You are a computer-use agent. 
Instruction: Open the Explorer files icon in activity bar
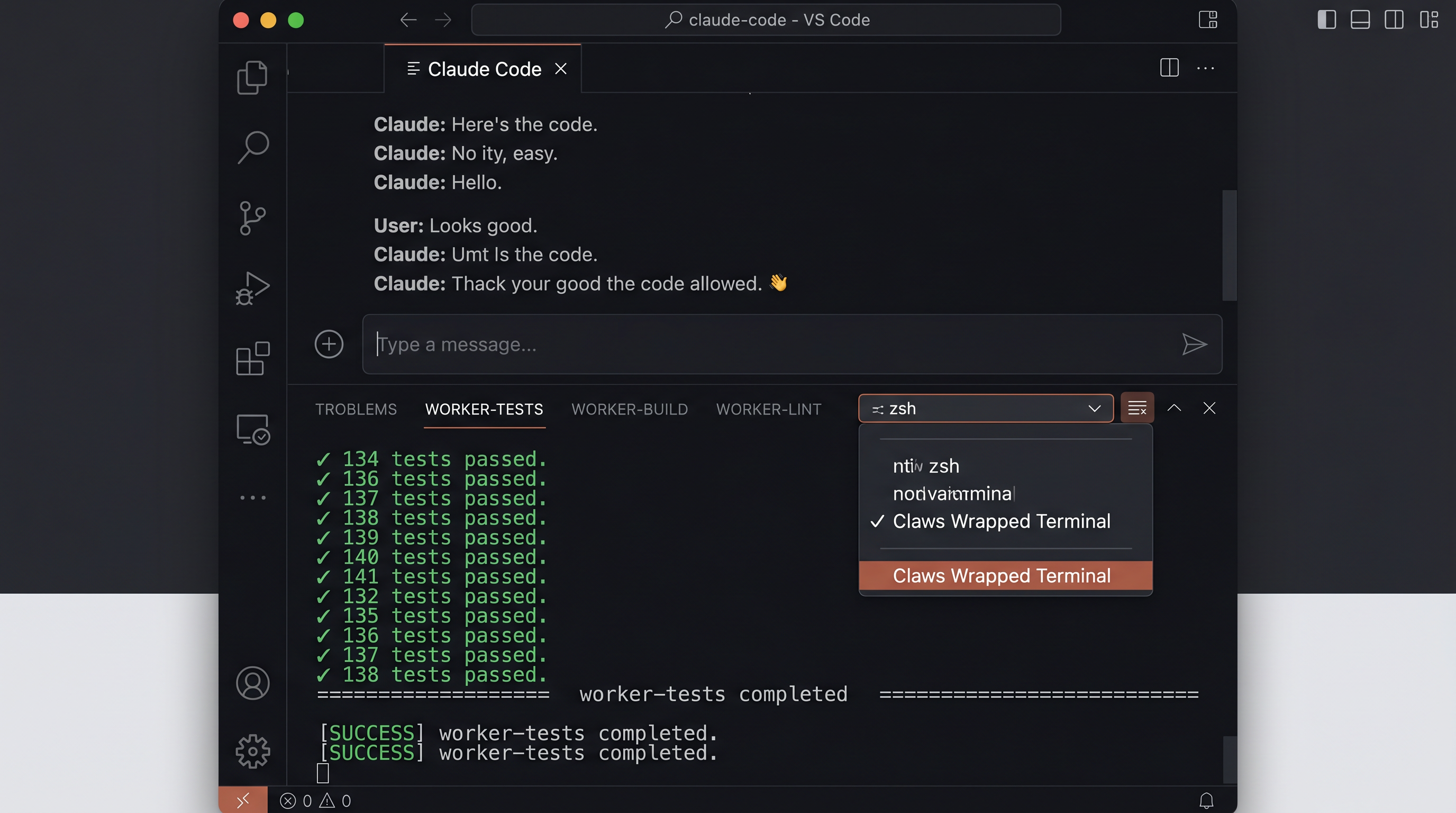pos(252,77)
